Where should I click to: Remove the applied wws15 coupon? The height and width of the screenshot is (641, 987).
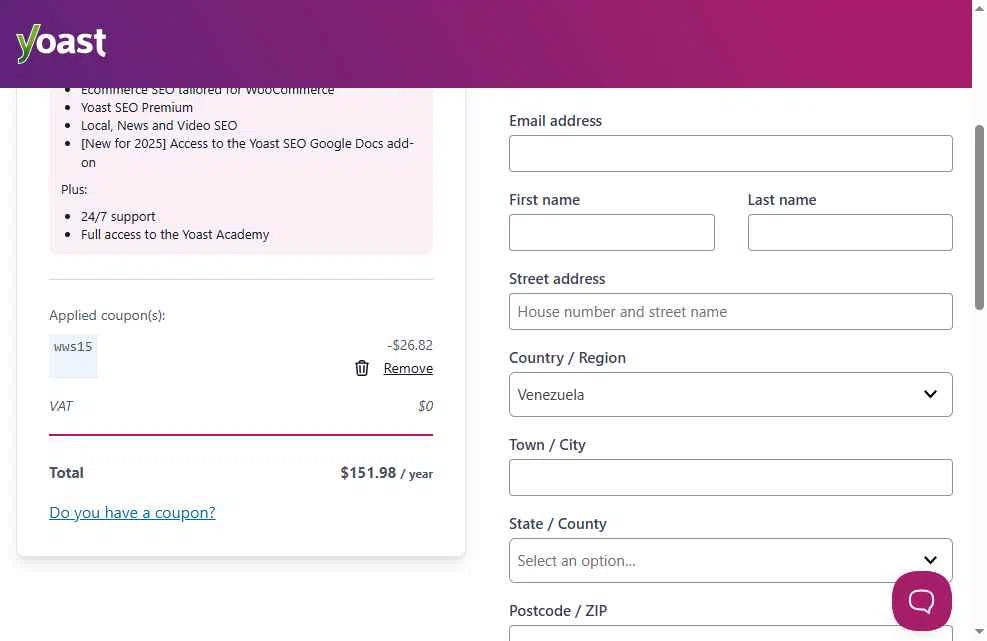408,368
